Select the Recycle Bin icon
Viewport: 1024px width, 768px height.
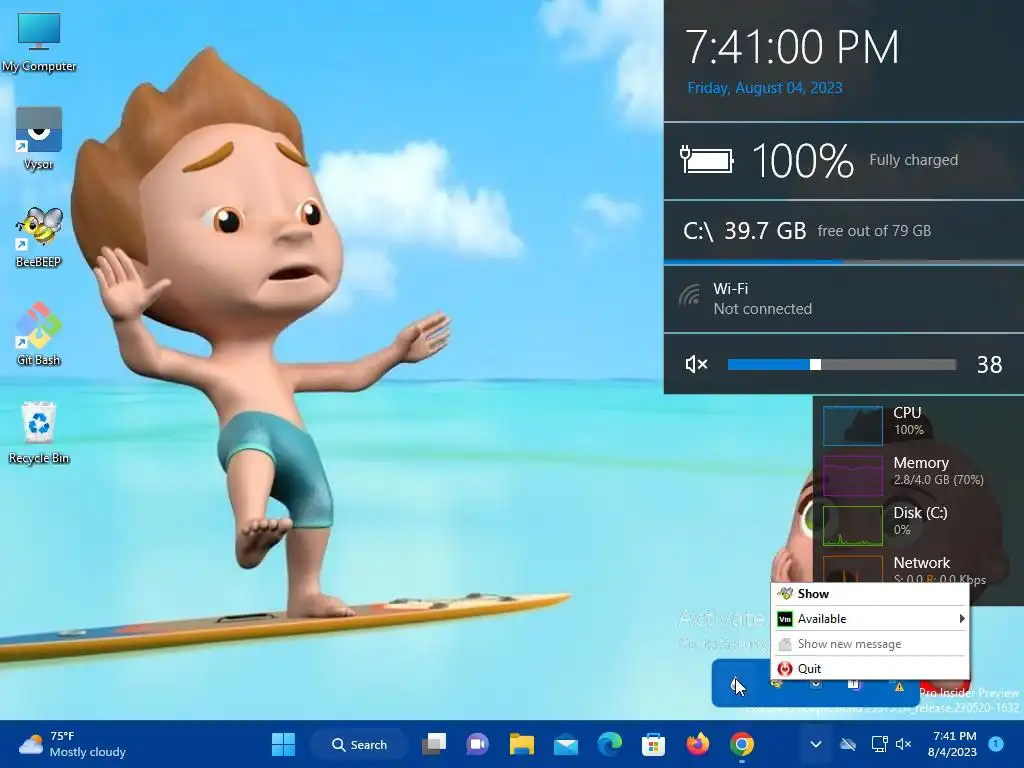pos(39,433)
